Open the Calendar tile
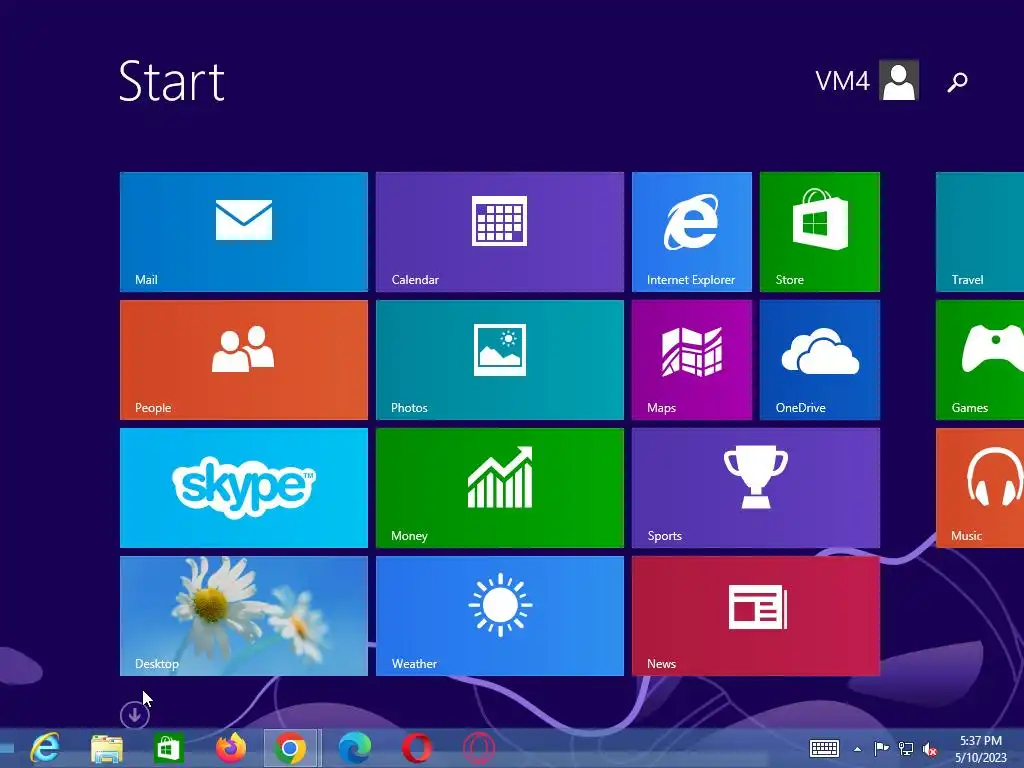 (x=500, y=232)
